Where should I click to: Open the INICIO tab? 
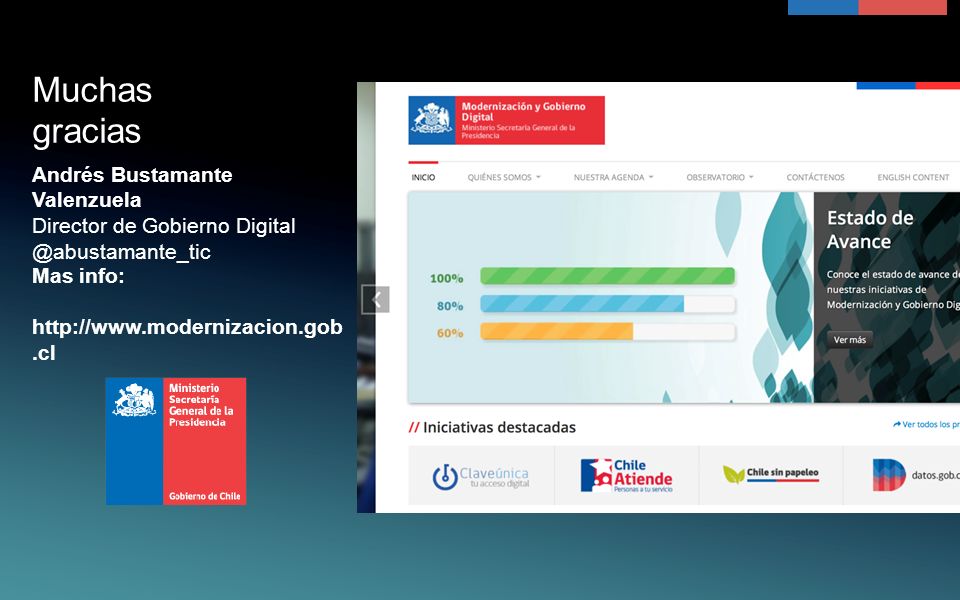[423, 178]
